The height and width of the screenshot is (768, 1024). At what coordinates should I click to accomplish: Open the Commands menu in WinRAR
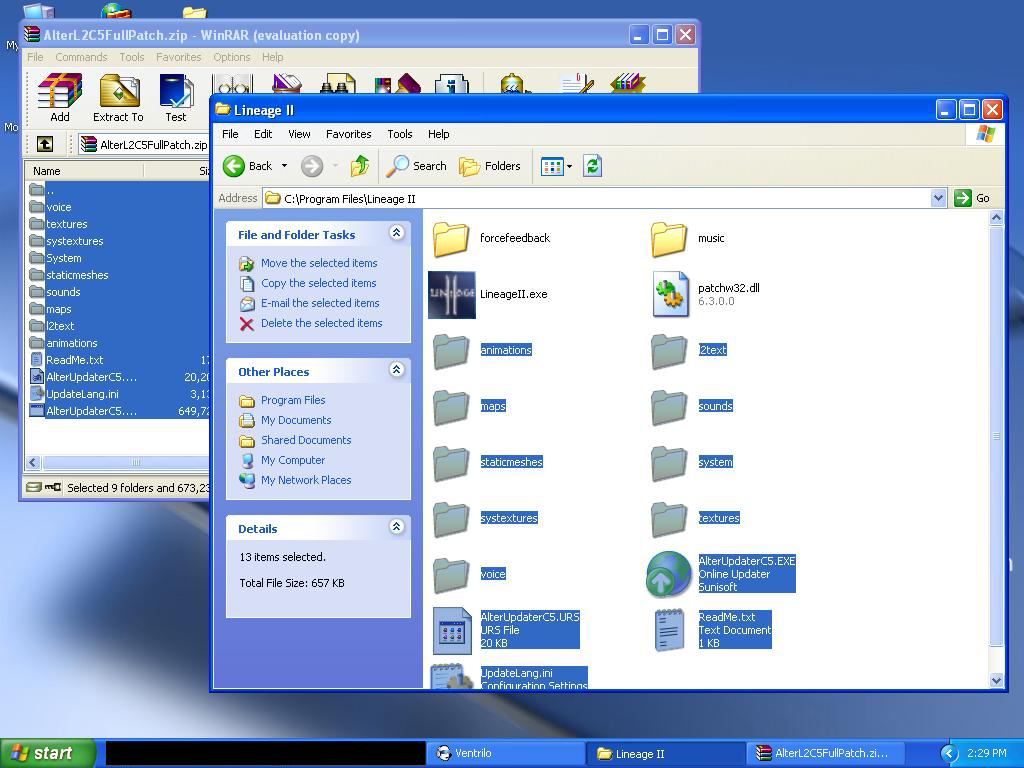(x=81, y=57)
